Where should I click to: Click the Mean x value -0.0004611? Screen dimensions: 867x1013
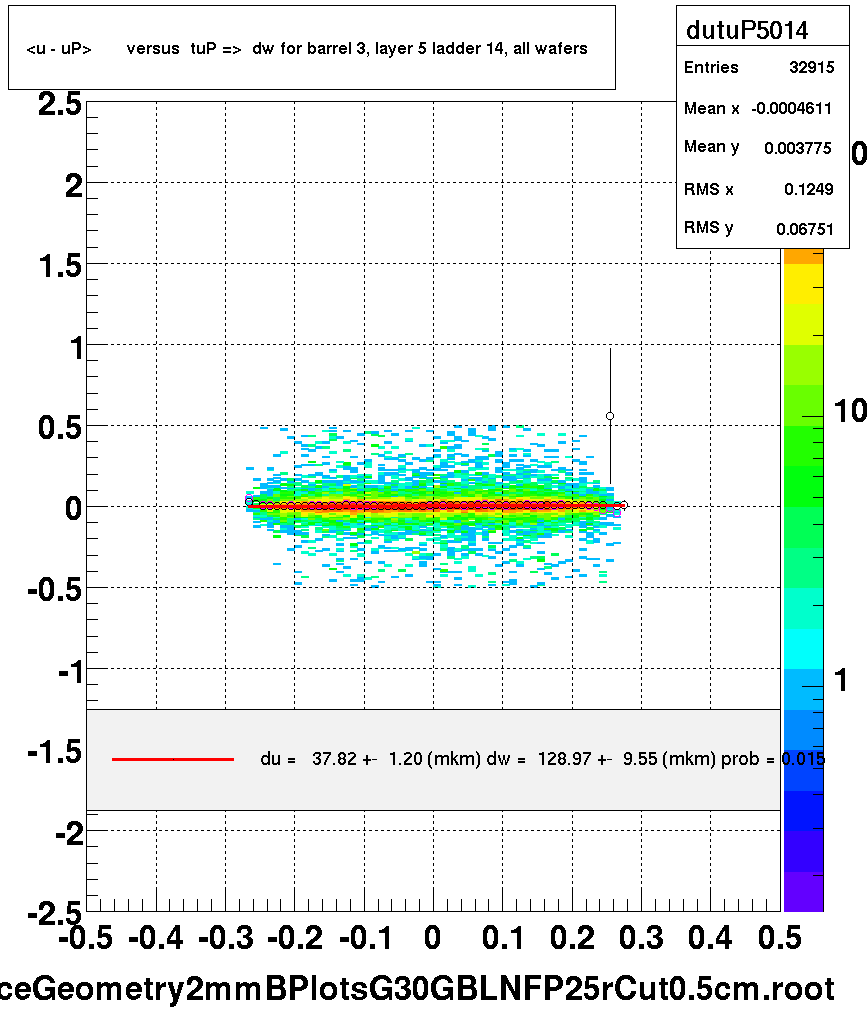tap(791, 109)
